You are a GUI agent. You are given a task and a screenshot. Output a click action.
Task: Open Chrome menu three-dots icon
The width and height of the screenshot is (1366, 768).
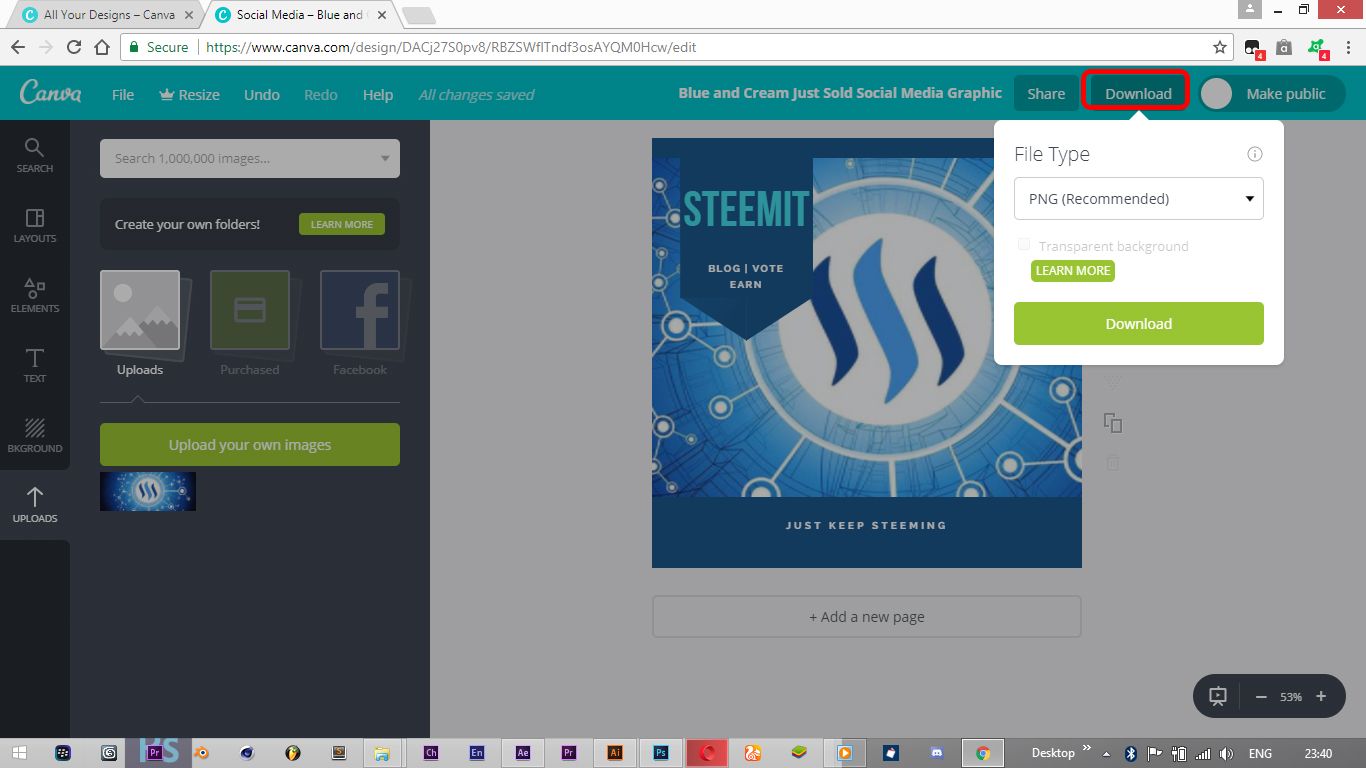pyautogui.click(x=1349, y=47)
